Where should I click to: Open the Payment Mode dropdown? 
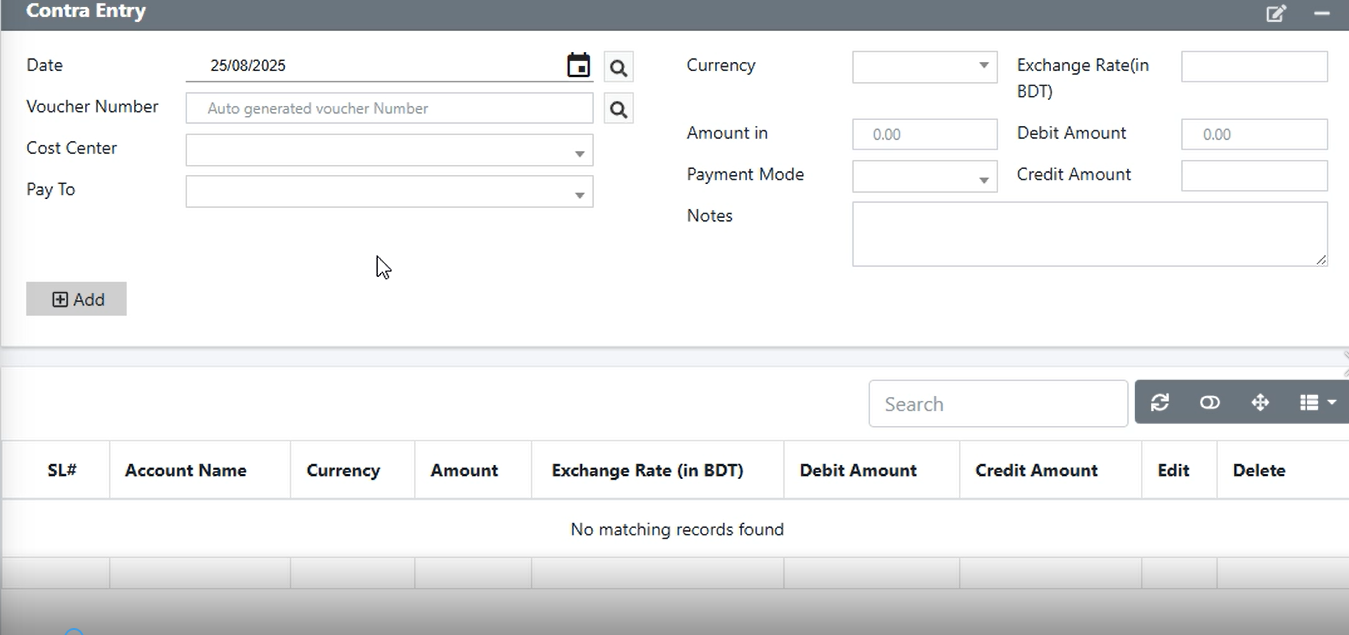tap(924, 176)
